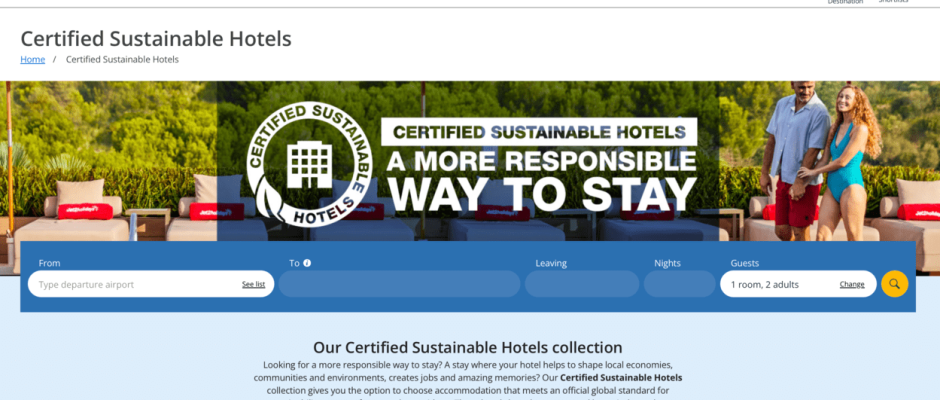Open the See list airports link
940x400 pixels.
(x=254, y=284)
